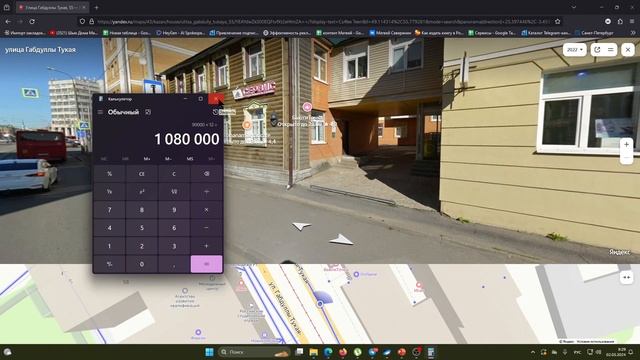Click the plus/minus sign calculator key
The image size is (640, 360).
109,264
